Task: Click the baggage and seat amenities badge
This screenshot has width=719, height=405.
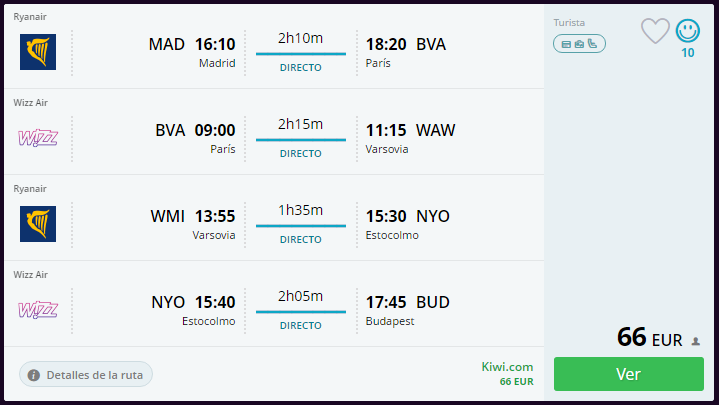Action: (579, 44)
